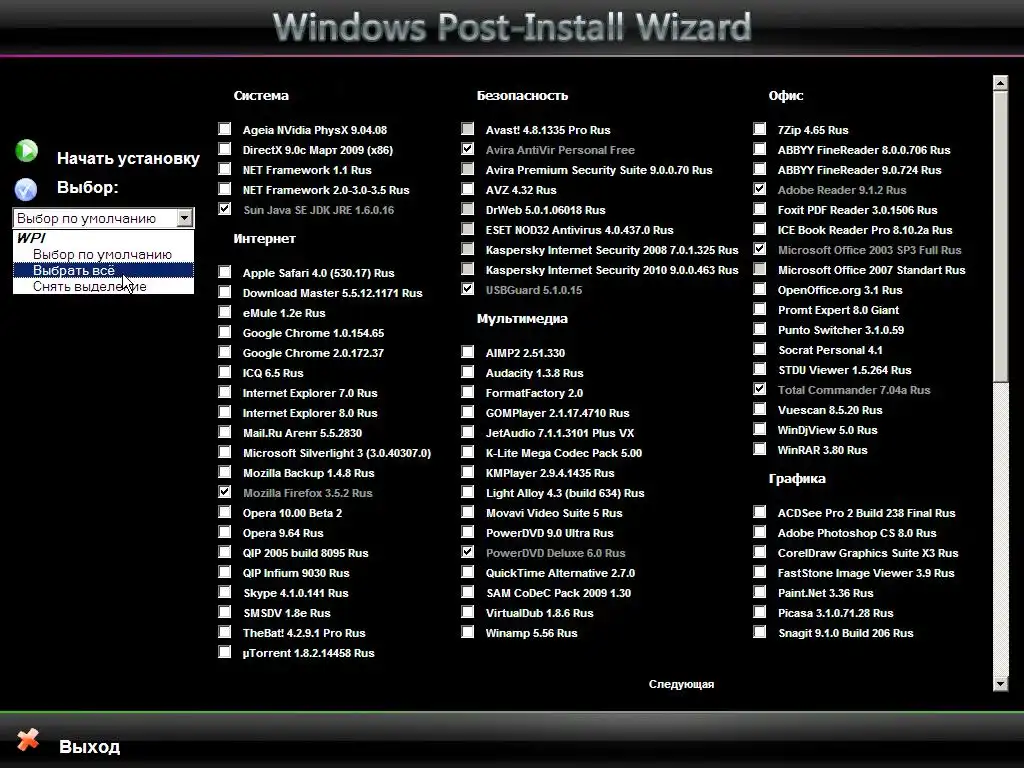This screenshot has height=768, width=1024.
Task: Tick OpenOffice.org 3.1 Rus checkbox
Action: pyautogui.click(x=760, y=289)
